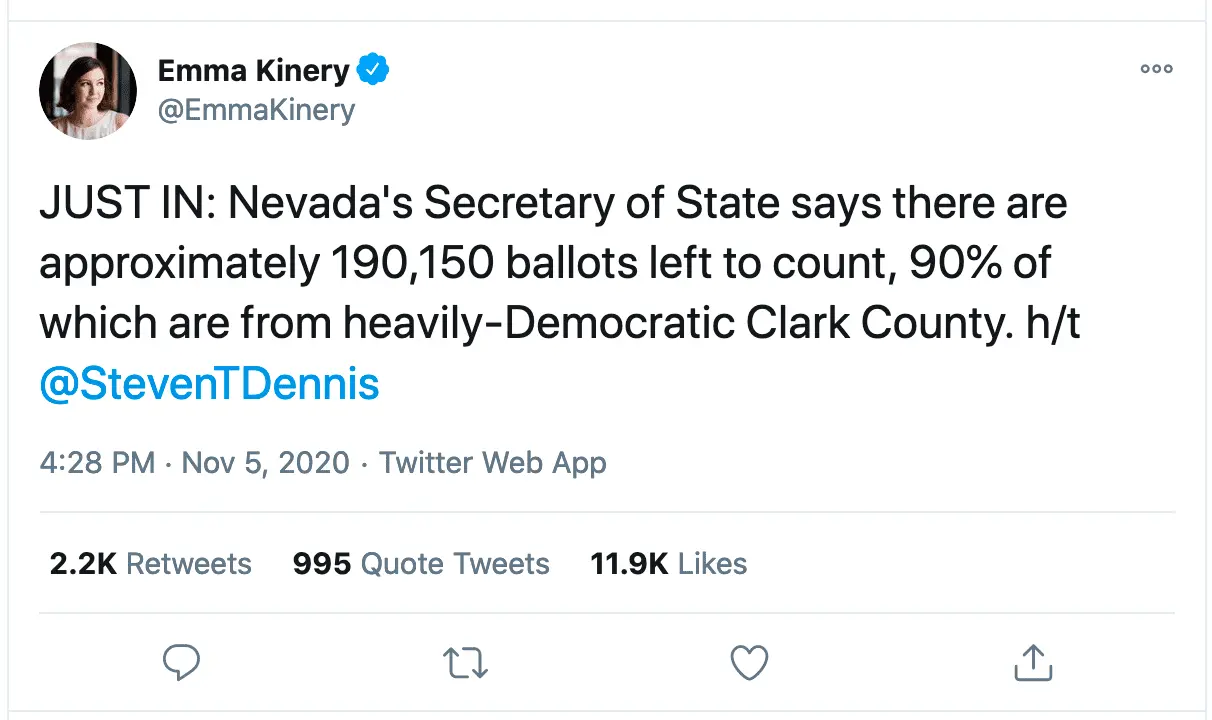Click the Nov 5, 2020 date
Screen dimensions: 1212x720
coord(266,463)
